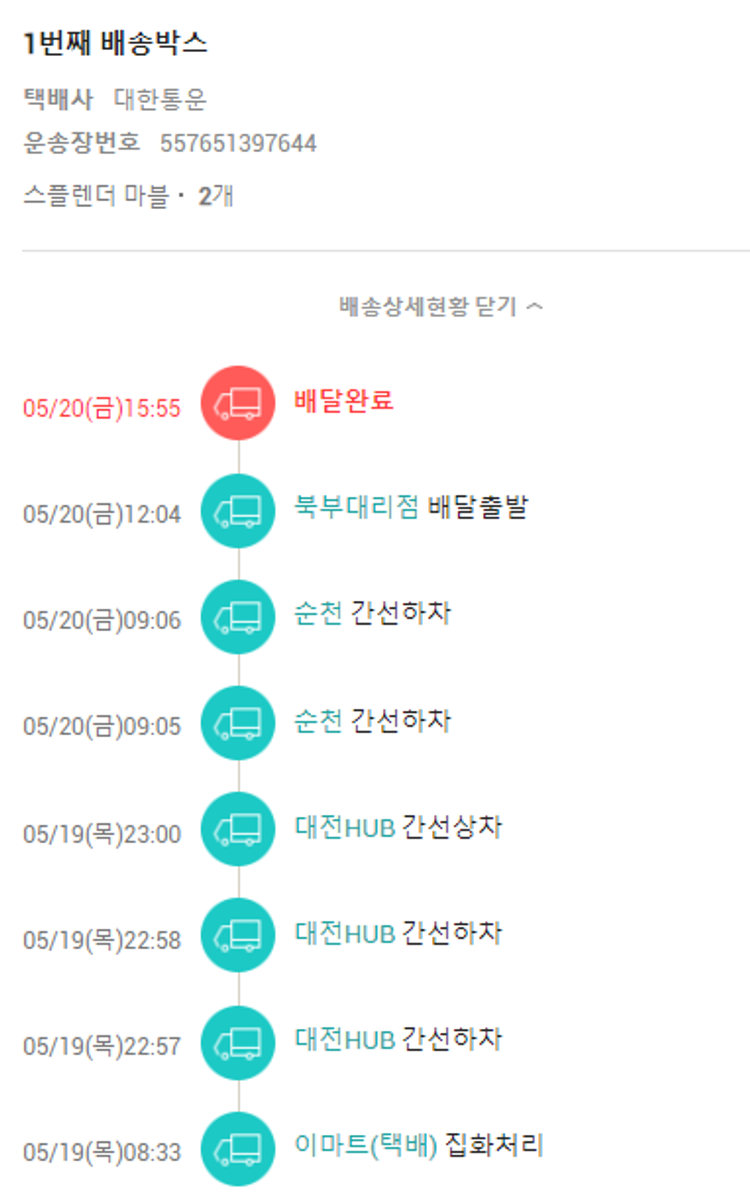Click the 배달완료 status text
This screenshot has height=1198, width=750.
(344, 401)
